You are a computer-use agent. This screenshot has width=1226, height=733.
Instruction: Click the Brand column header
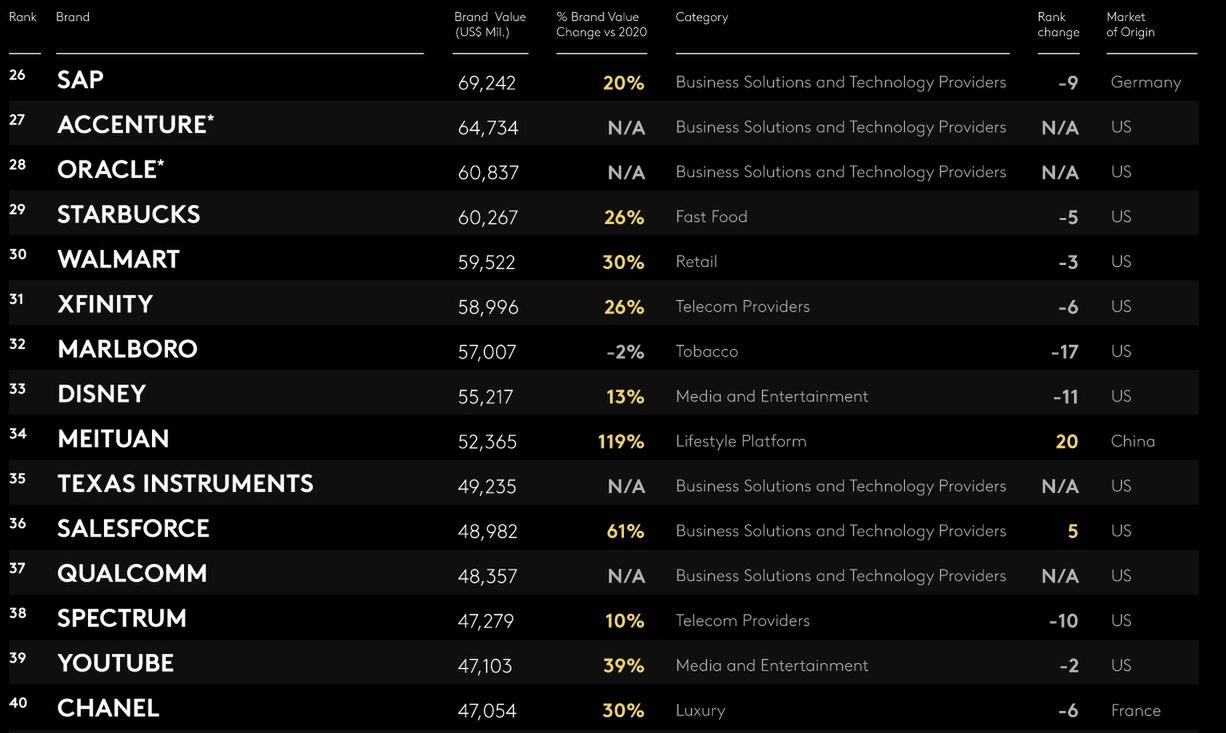(73, 17)
